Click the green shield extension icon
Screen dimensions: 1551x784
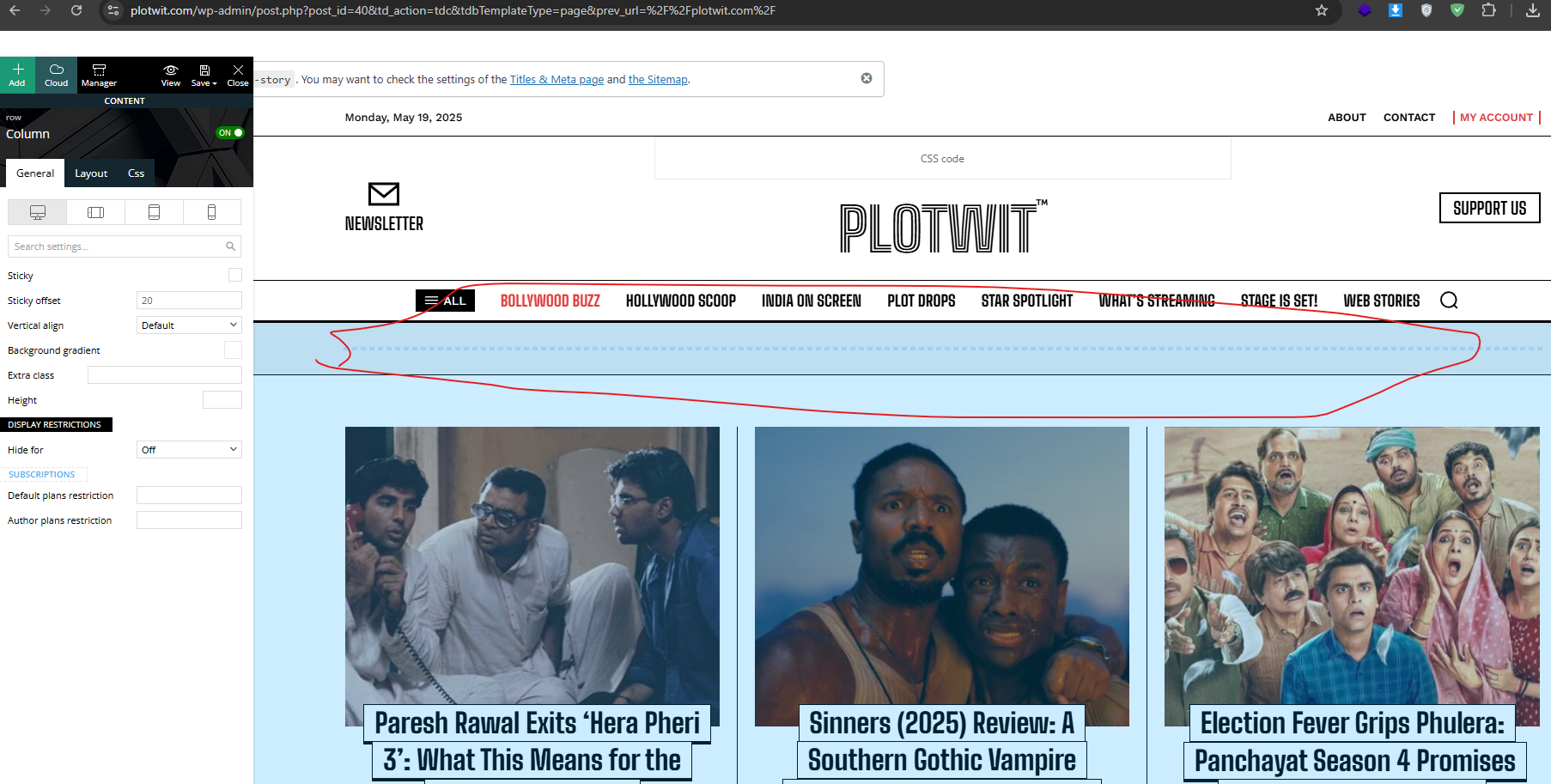(x=1457, y=10)
